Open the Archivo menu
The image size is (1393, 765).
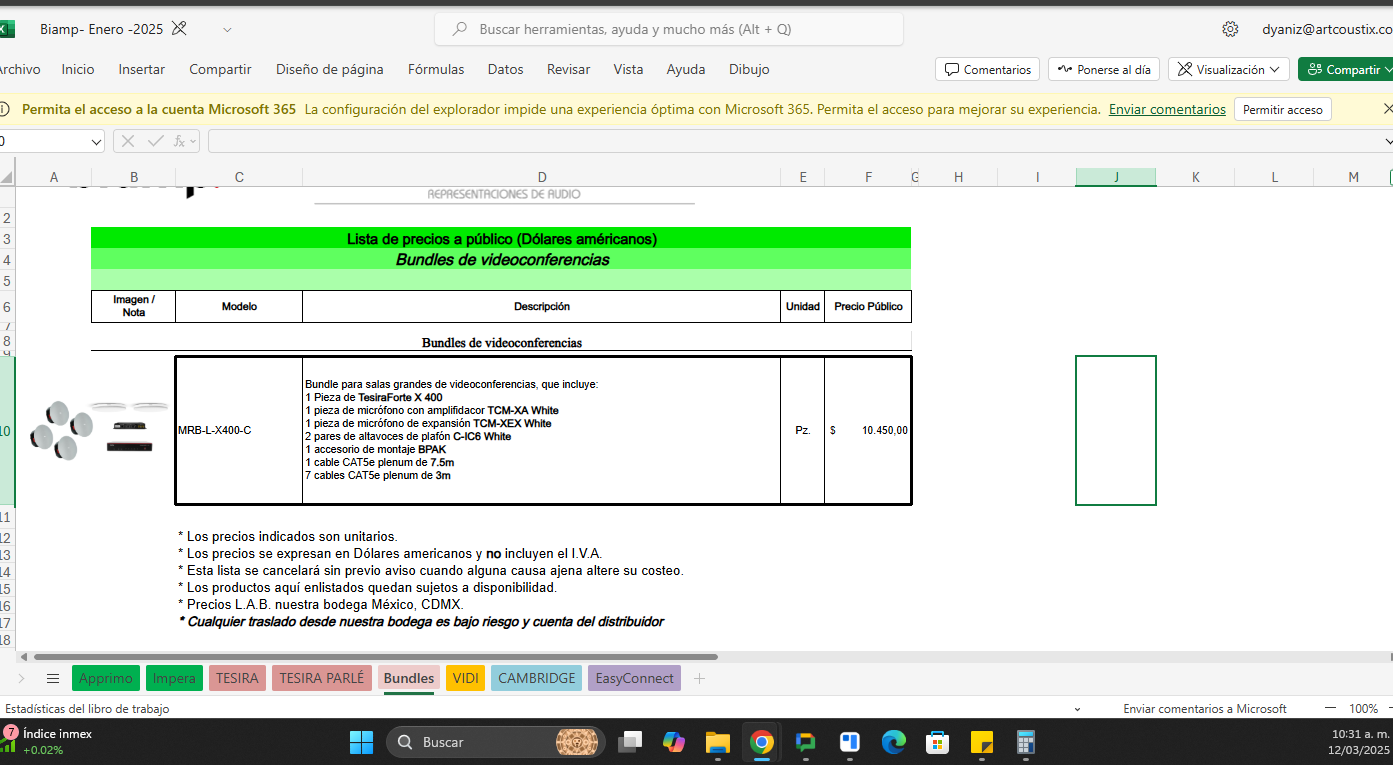coord(19,69)
